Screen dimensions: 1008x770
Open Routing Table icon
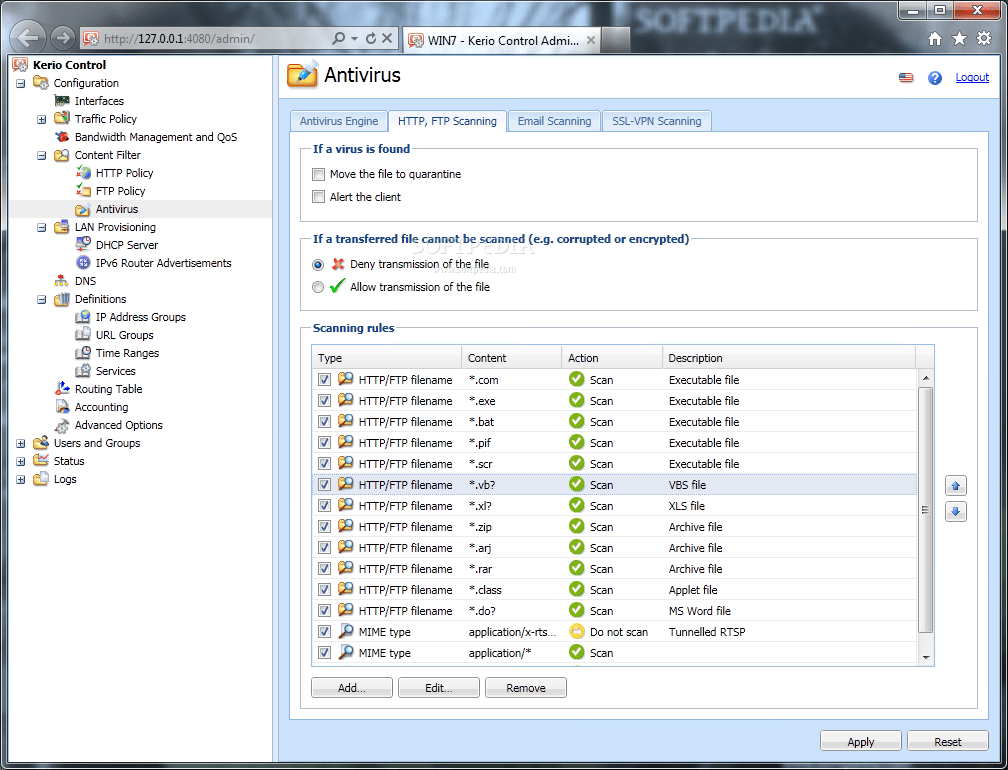tap(62, 388)
